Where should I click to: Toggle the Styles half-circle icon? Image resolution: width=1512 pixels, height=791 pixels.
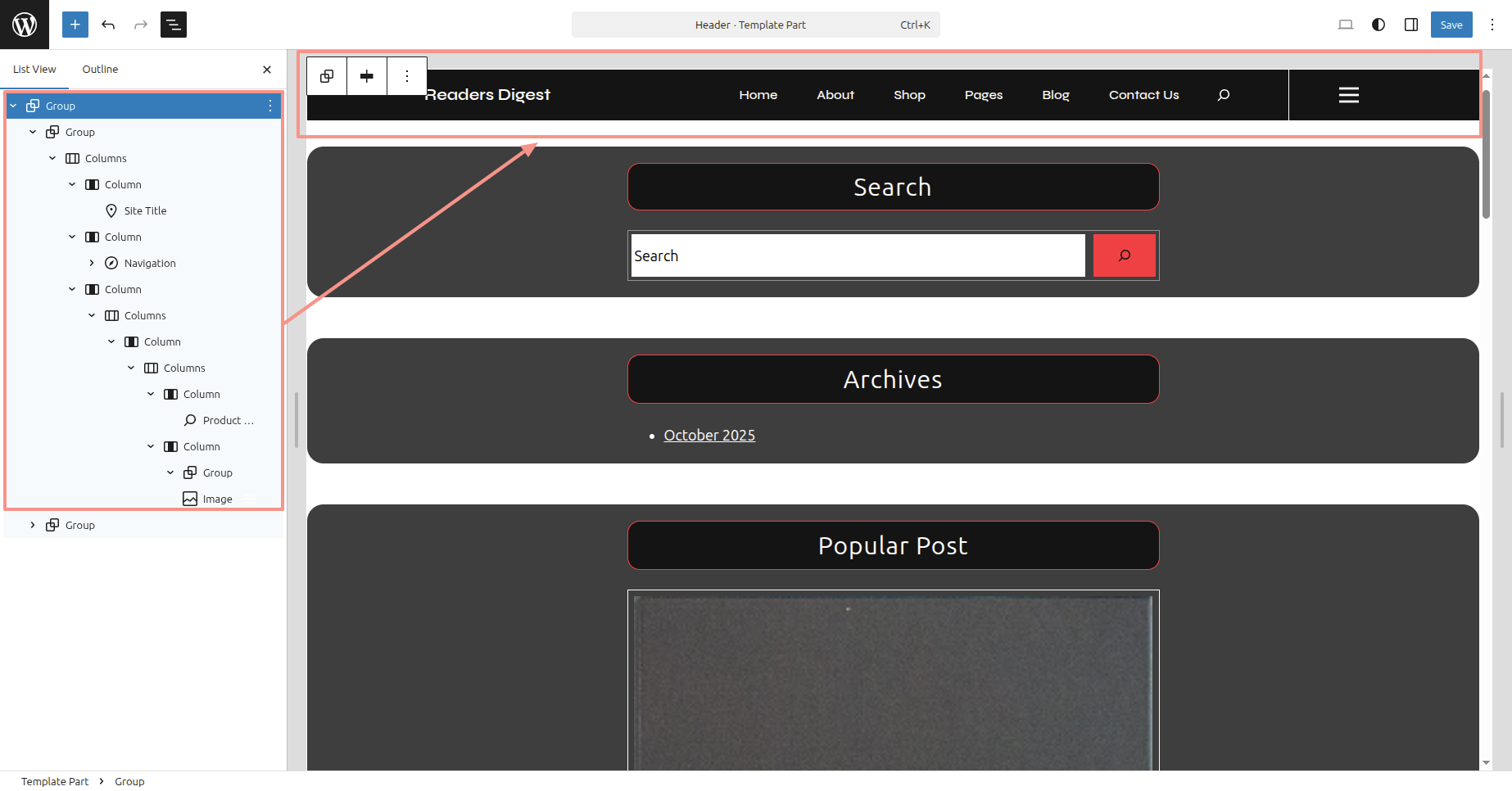tap(1378, 25)
